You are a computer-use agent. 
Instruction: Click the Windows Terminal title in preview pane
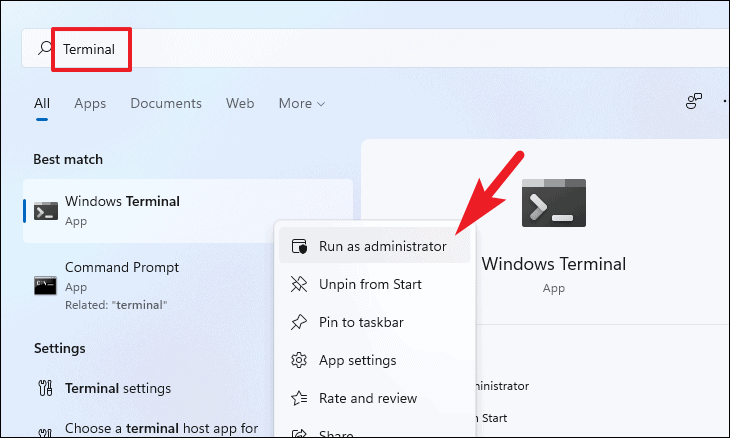pos(554,264)
